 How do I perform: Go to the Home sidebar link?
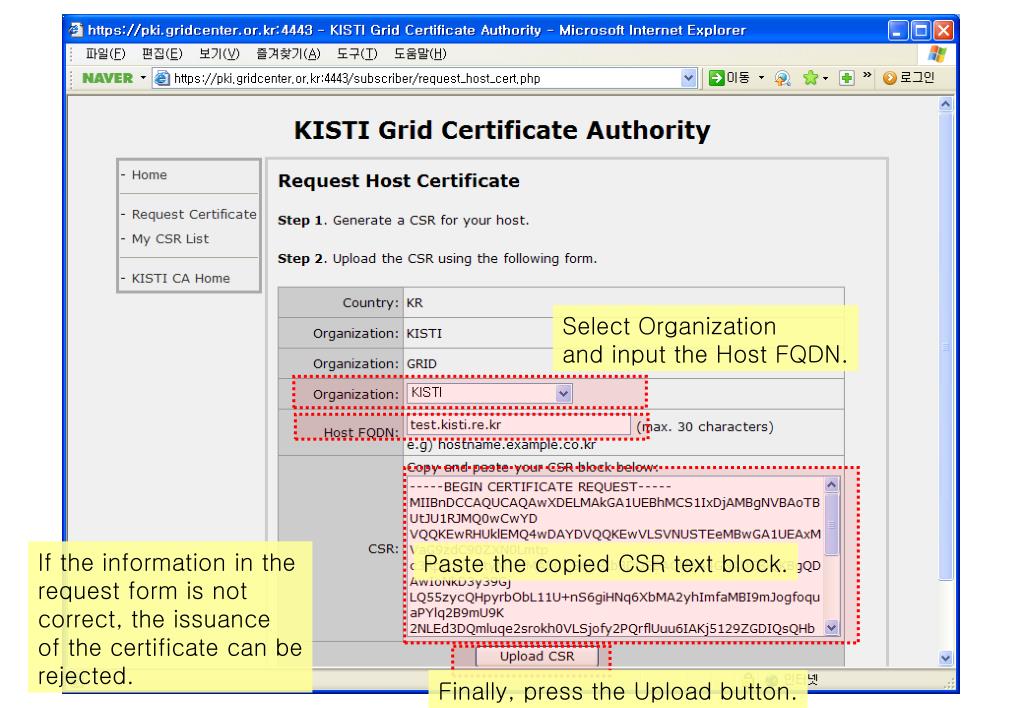[149, 175]
